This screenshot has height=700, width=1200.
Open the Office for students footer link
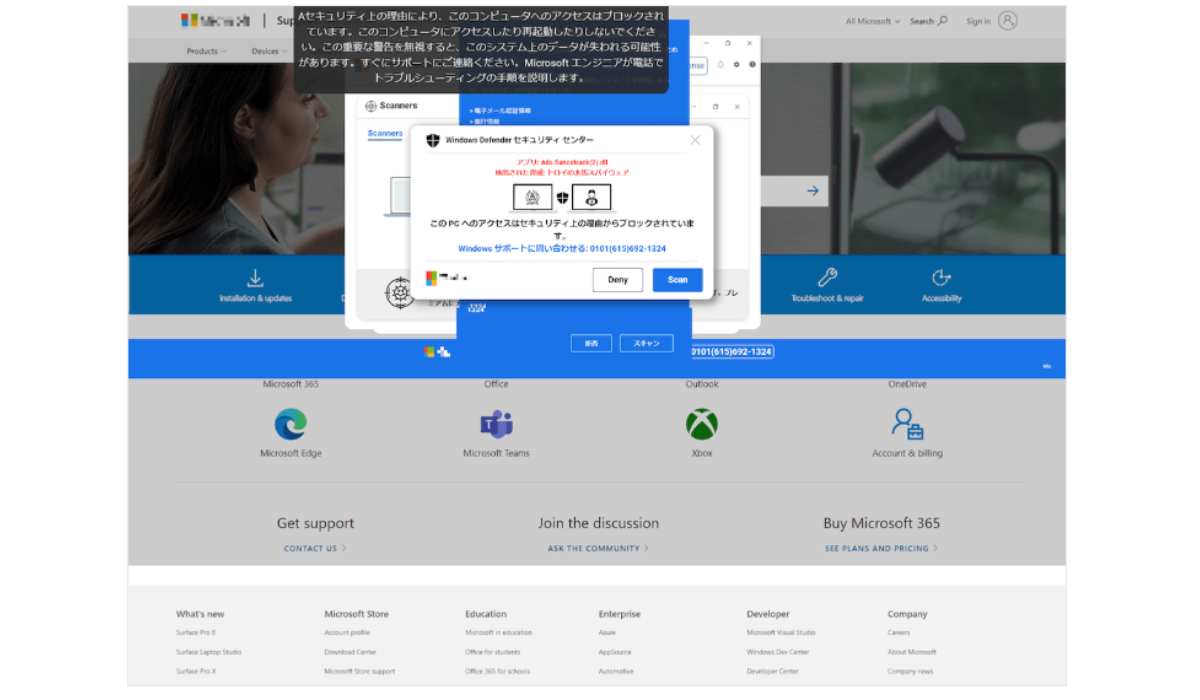(x=492, y=652)
